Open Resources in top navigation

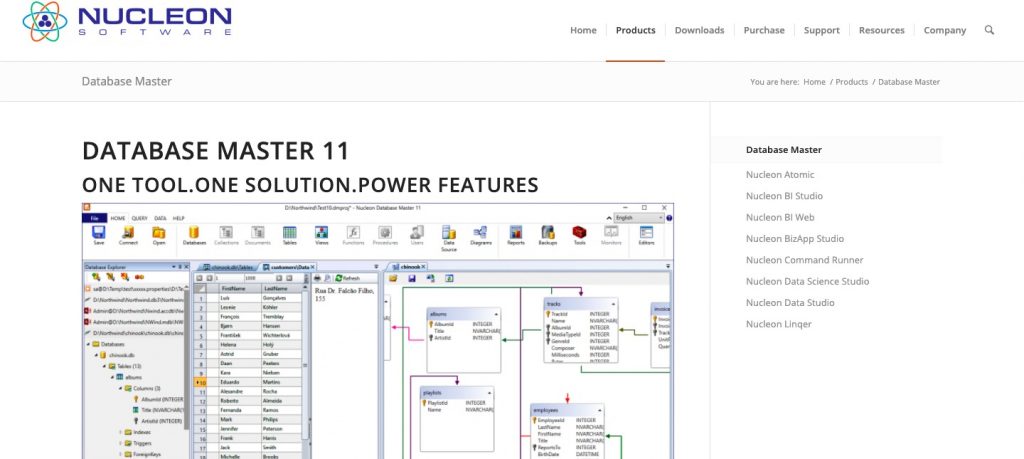tap(882, 30)
